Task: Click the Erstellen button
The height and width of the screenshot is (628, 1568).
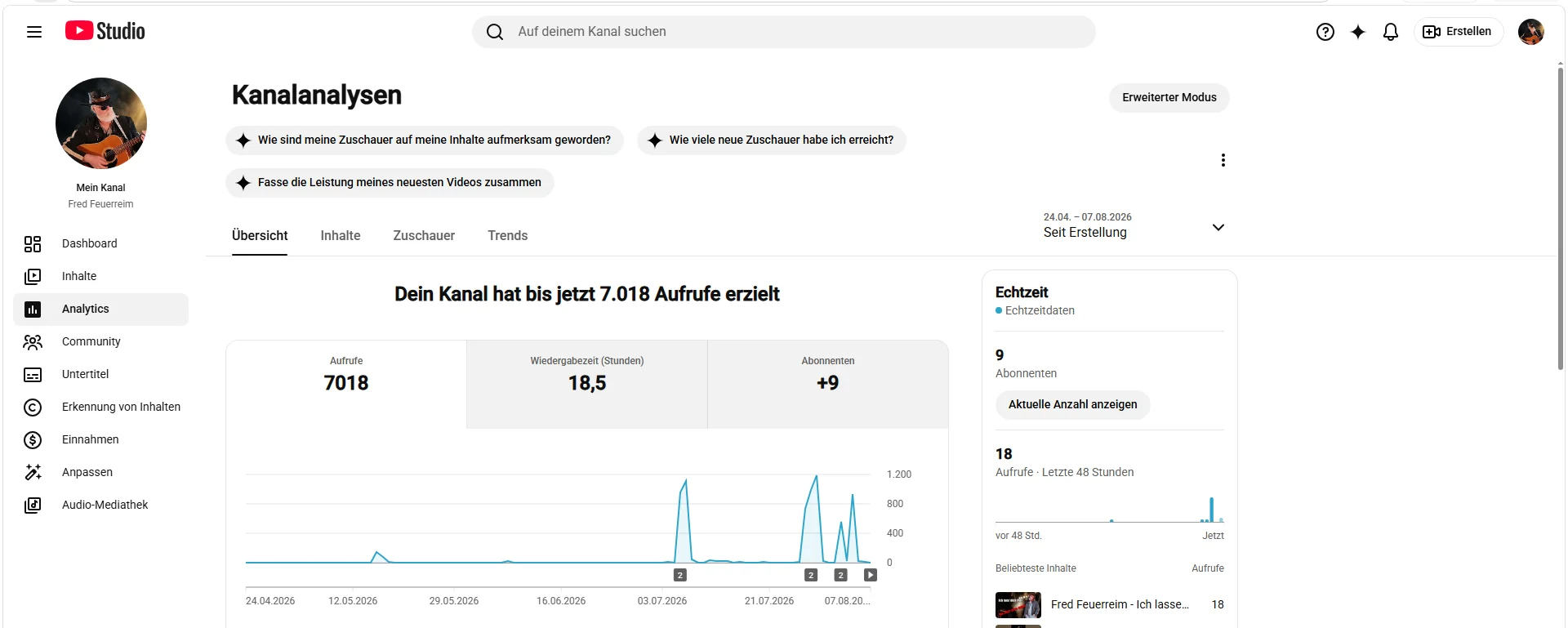Action: click(x=1459, y=32)
